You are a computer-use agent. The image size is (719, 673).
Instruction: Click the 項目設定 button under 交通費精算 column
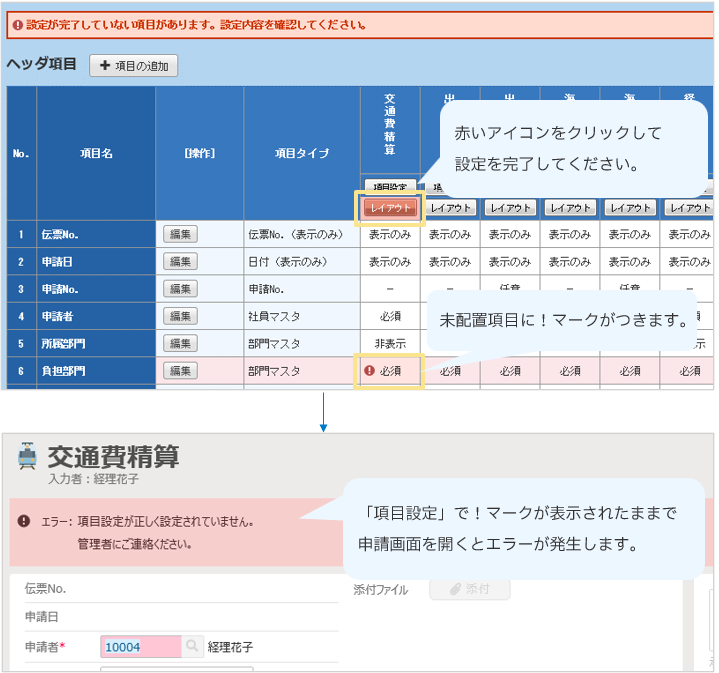(x=389, y=186)
